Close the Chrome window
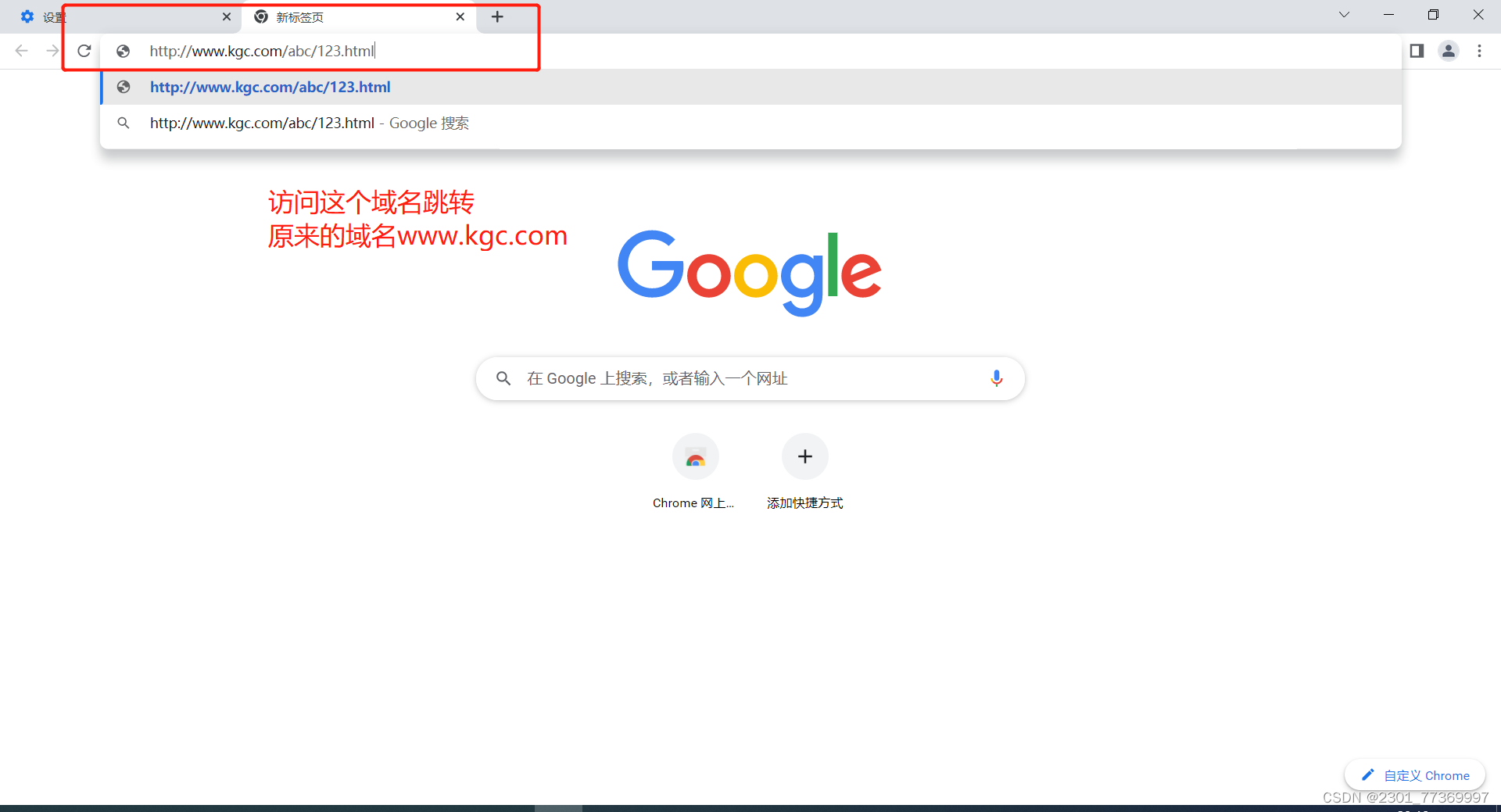1501x812 pixels. coord(1478,15)
